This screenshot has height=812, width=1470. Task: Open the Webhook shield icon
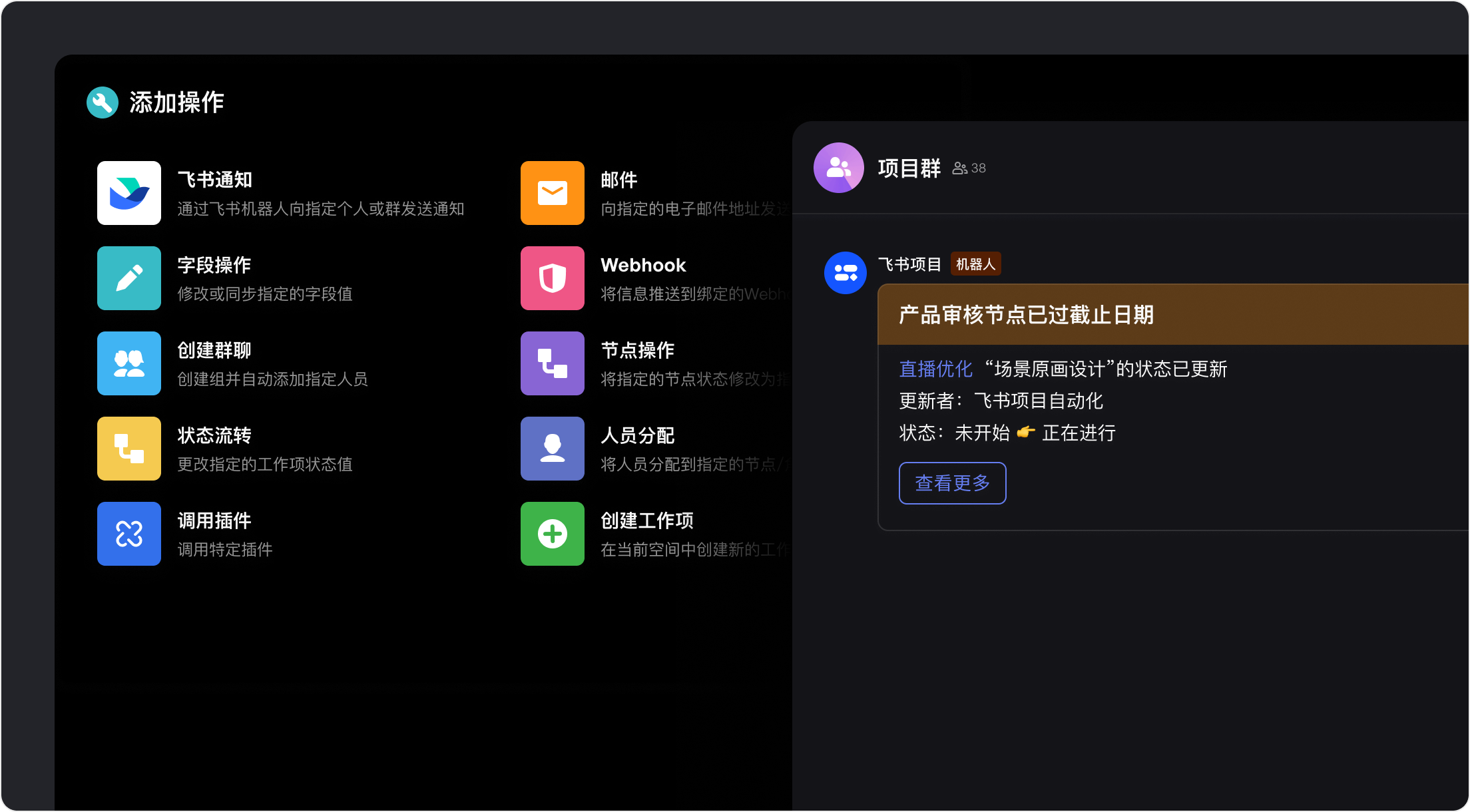552,278
